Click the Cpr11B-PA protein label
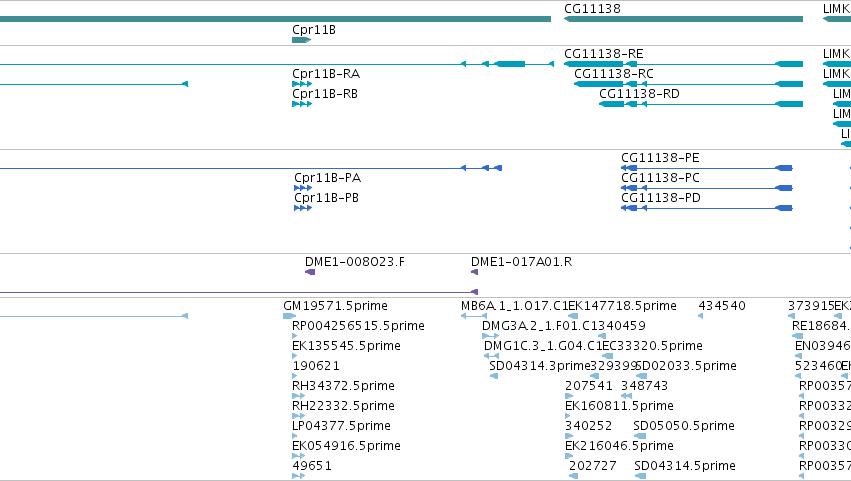The image size is (851, 481). coord(327,178)
